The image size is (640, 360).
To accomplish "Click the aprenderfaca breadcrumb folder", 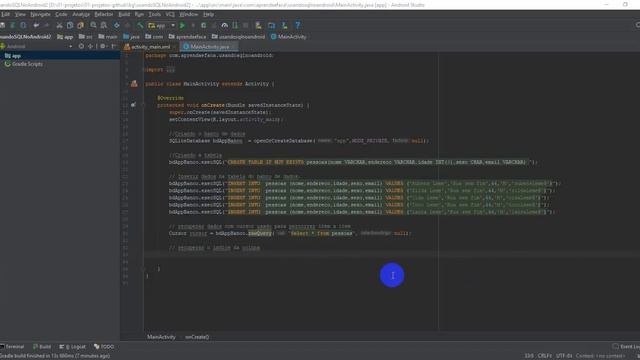I will point(187,37).
